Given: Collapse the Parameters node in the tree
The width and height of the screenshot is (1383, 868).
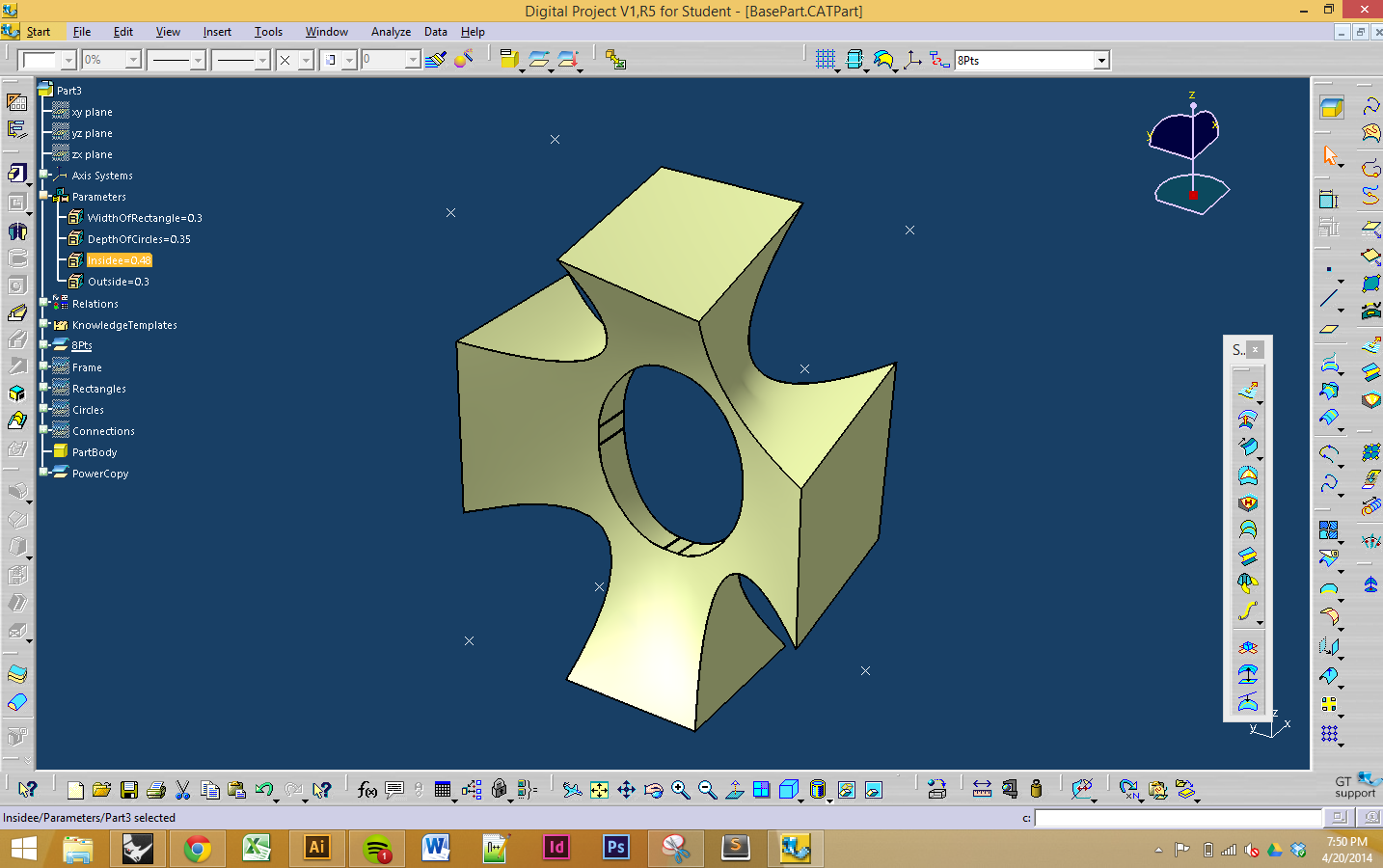Looking at the screenshot, I should (43, 196).
